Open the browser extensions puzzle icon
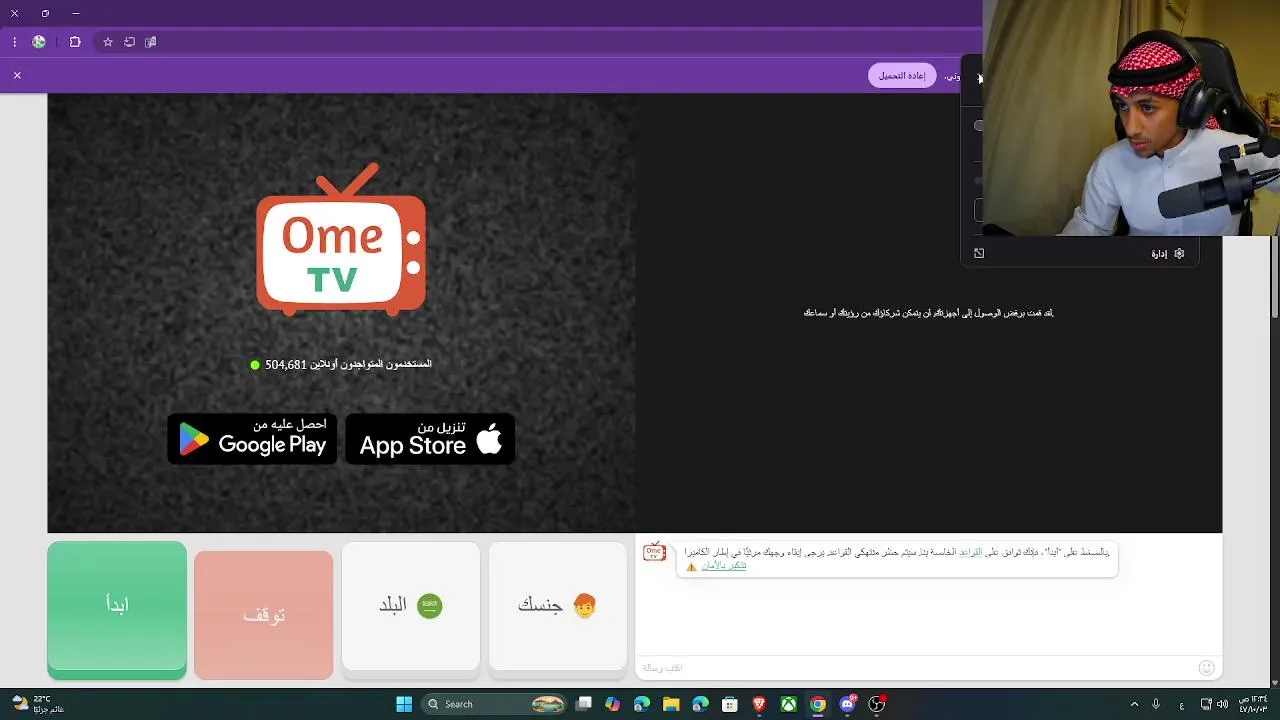The image size is (1280, 720). (75, 42)
